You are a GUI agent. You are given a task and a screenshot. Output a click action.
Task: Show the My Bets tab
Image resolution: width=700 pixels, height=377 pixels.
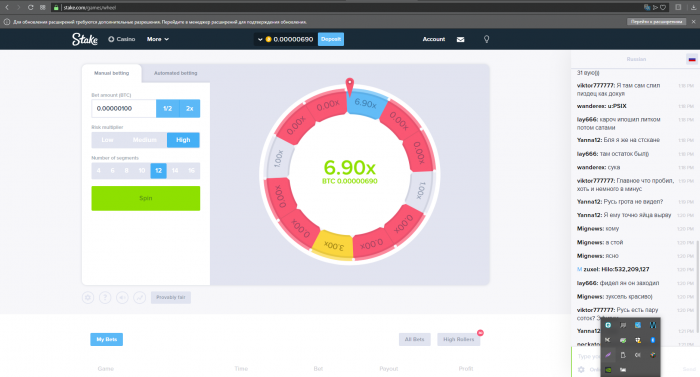[106, 339]
